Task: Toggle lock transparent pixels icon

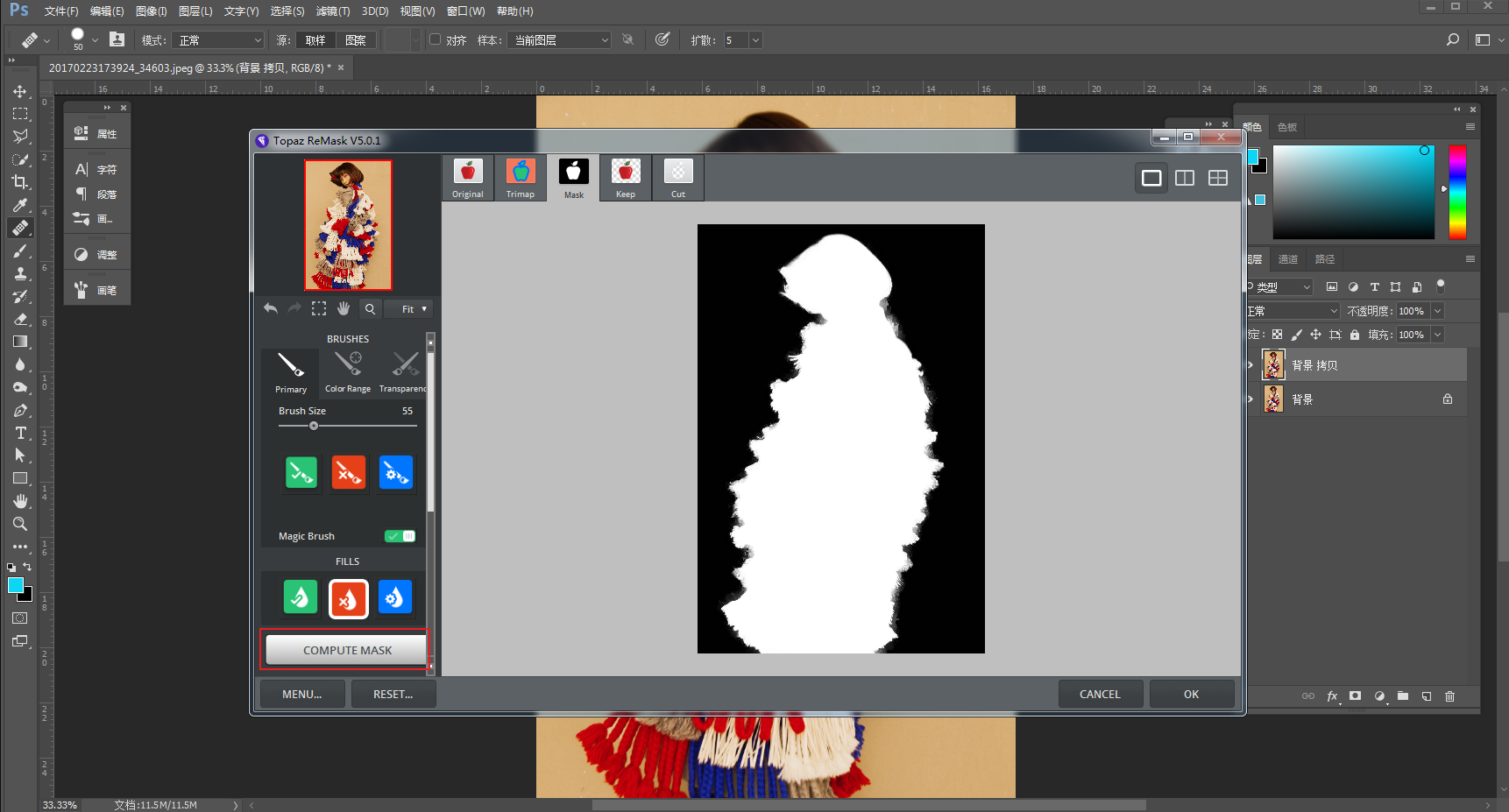Action: (1277, 335)
